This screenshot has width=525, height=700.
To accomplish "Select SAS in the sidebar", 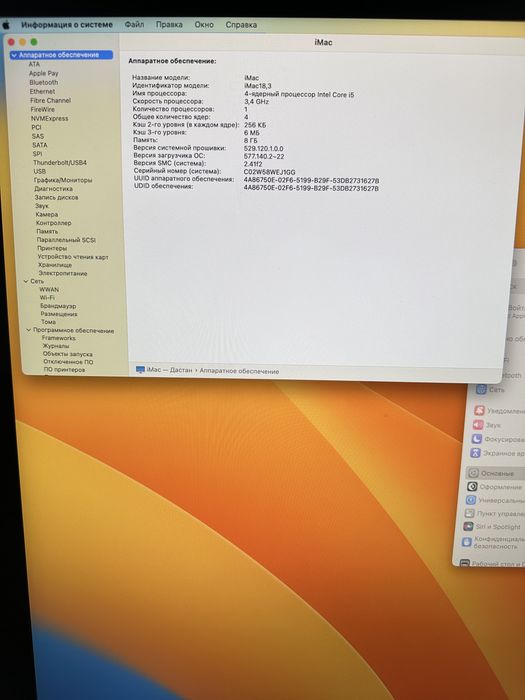I will coord(38,136).
